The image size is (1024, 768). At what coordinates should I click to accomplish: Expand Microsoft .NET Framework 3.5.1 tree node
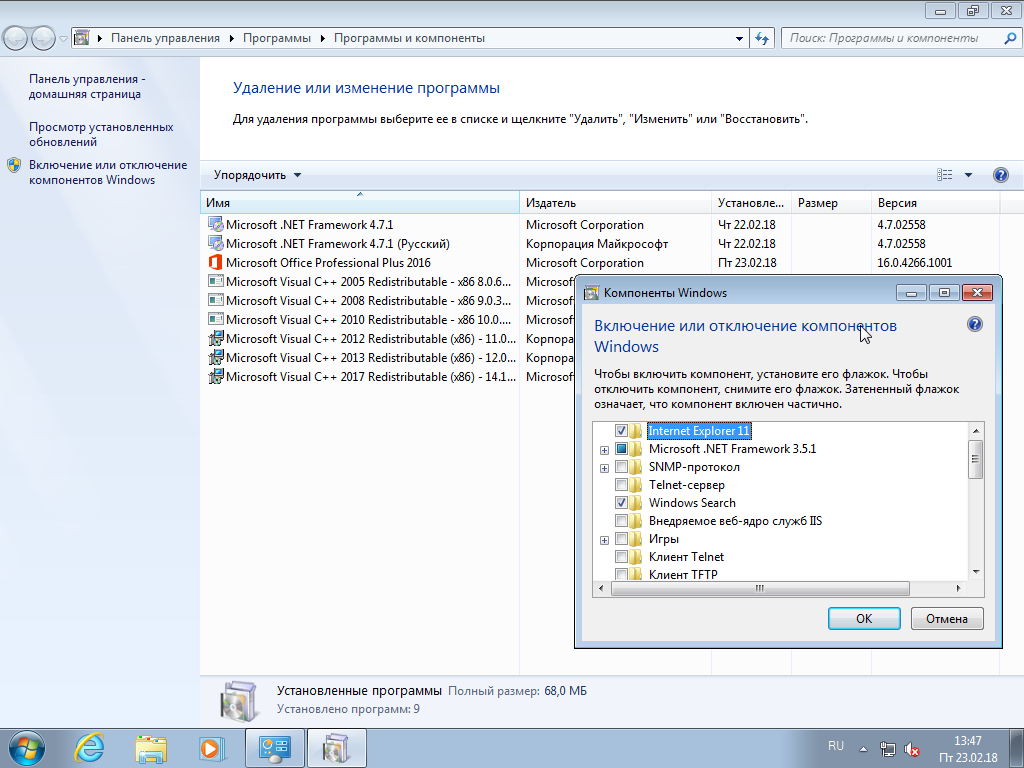click(x=604, y=450)
